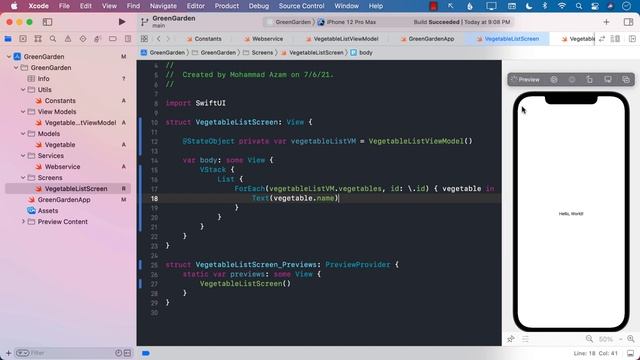Image resolution: width=640 pixels, height=360 pixels.
Task: Open the Navigate menu
Action: click(x=163, y=6)
